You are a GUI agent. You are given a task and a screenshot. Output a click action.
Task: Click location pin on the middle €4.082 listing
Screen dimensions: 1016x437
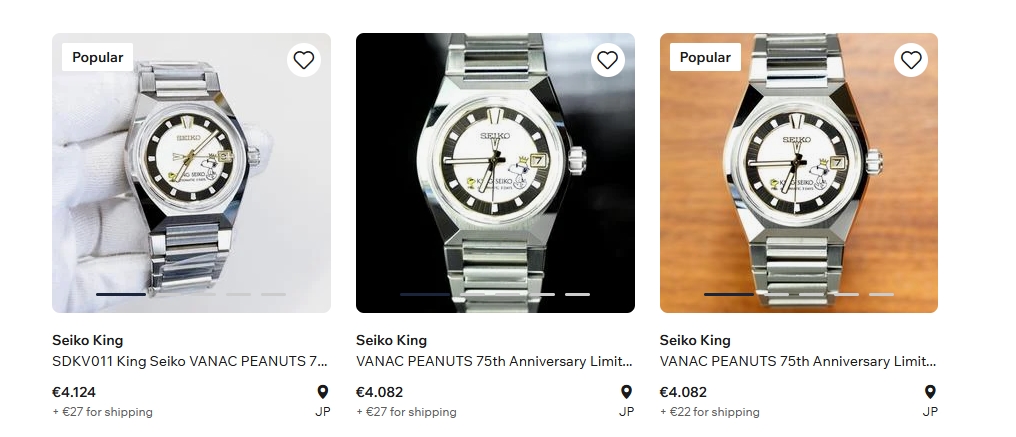pyautogui.click(x=626, y=392)
